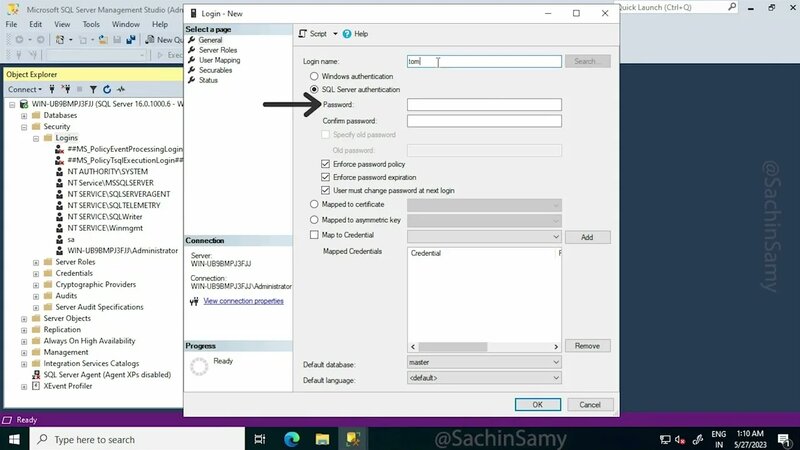Select Mapped to certificate radio button
The width and height of the screenshot is (800, 450).
314,204
